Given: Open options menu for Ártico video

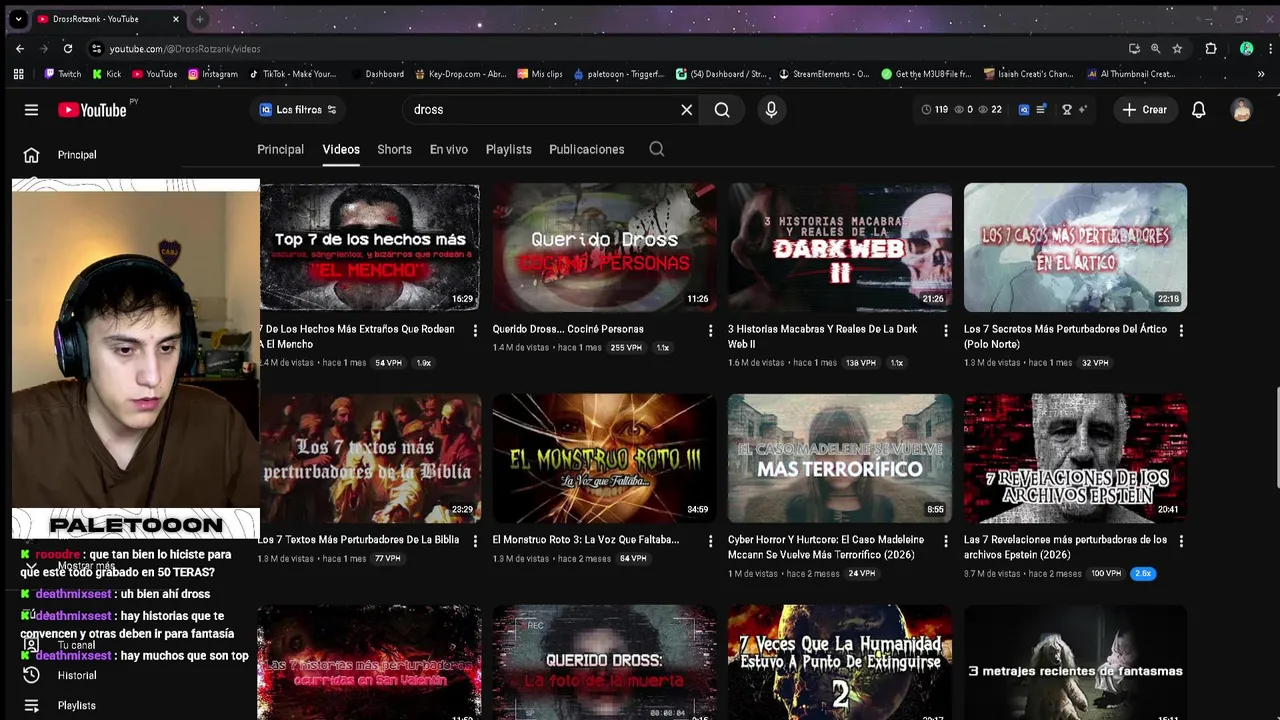Looking at the screenshot, I should [x=1181, y=330].
